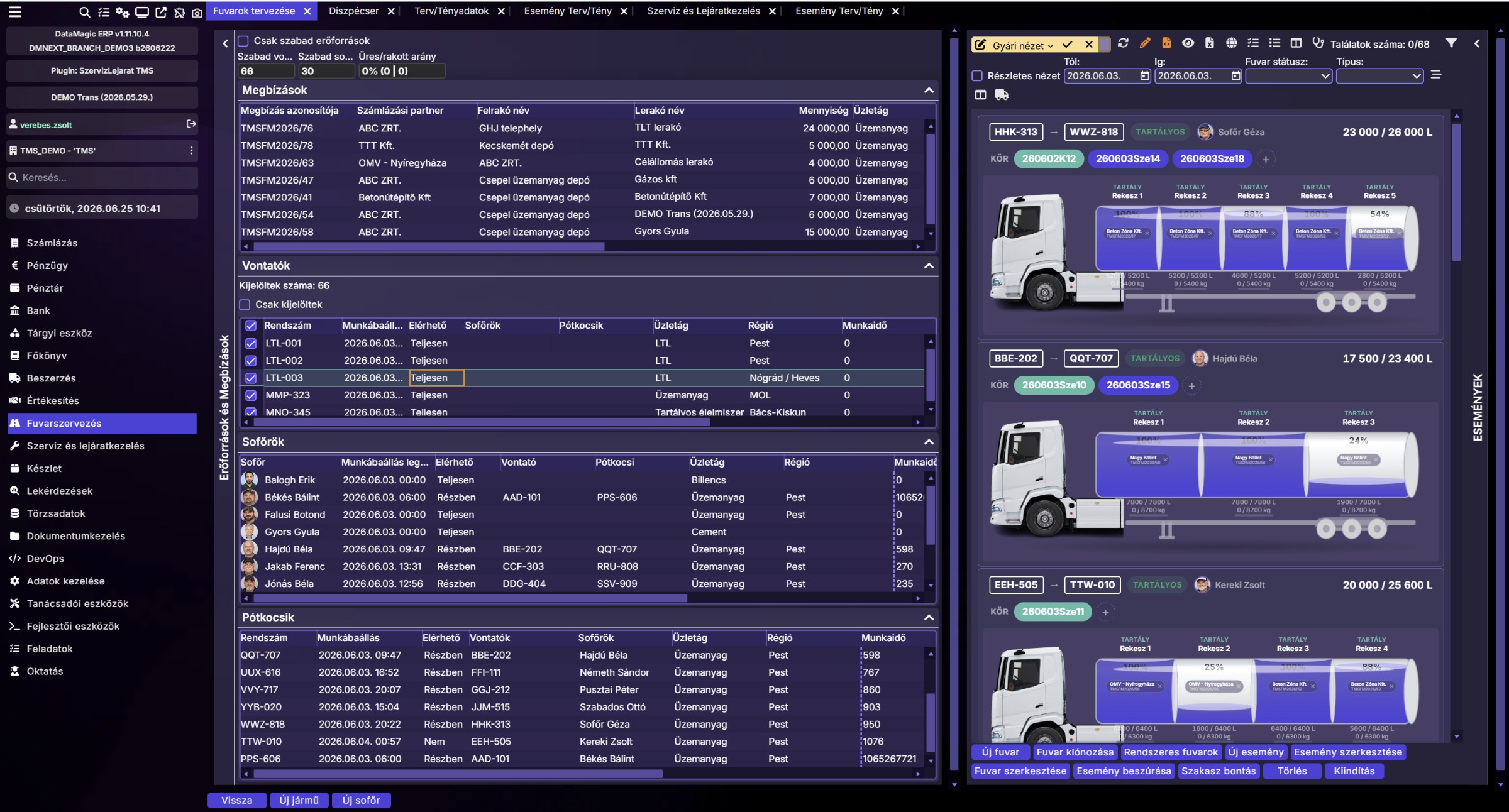Collapse the Megbízások section
This screenshot has width=1509, height=812.
929,91
